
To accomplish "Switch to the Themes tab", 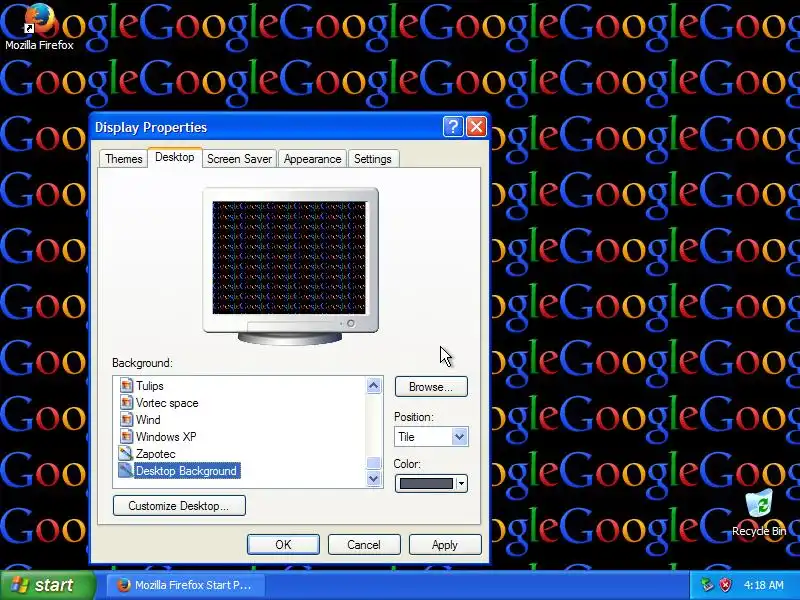I will pos(123,159).
